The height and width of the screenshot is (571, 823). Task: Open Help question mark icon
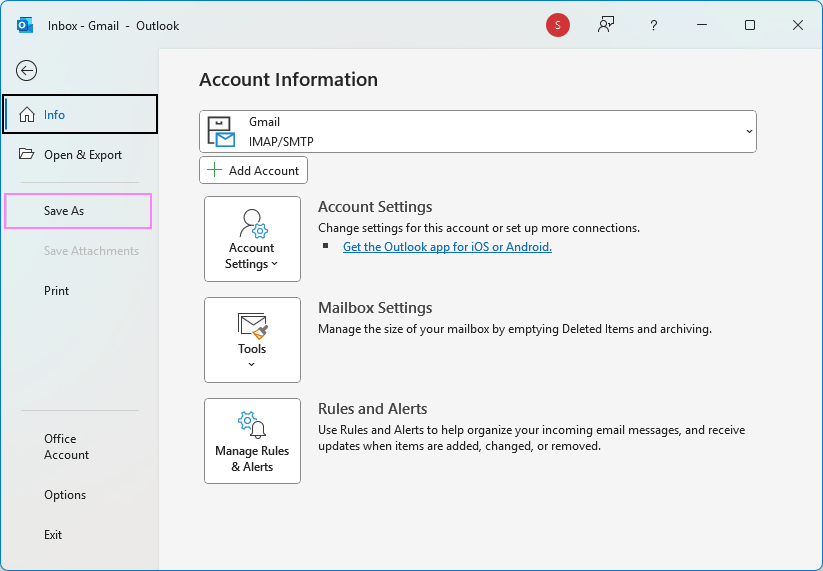(x=653, y=25)
